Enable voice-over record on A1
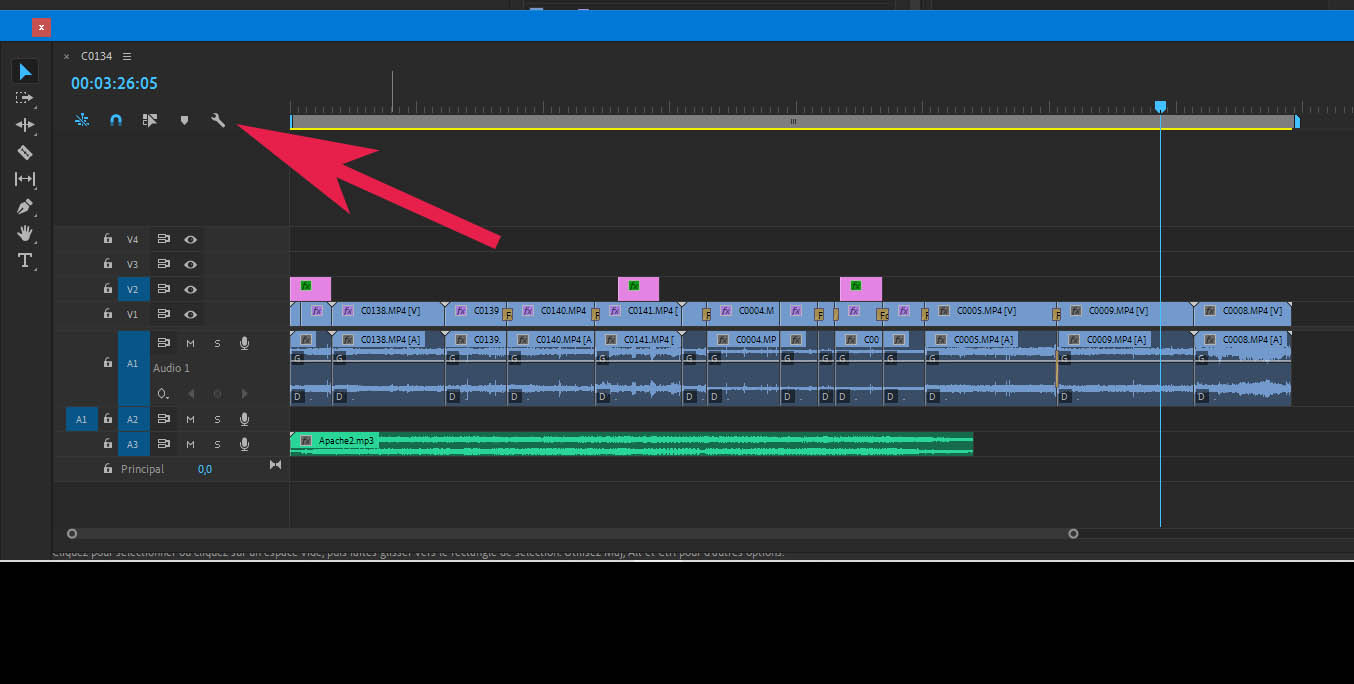 pyautogui.click(x=244, y=343)
